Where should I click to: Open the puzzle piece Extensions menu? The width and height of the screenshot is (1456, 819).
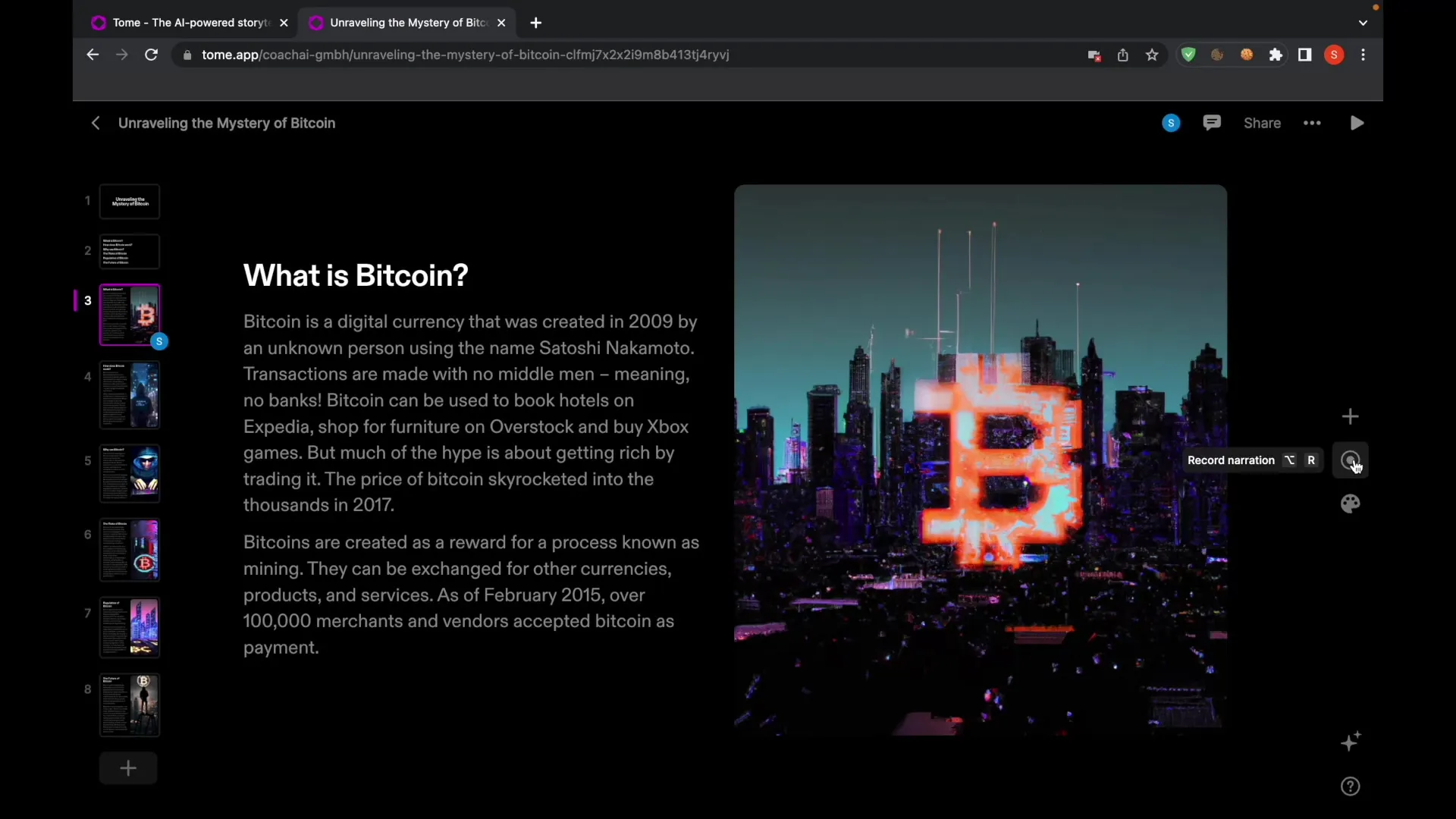tap(1276, 55)
